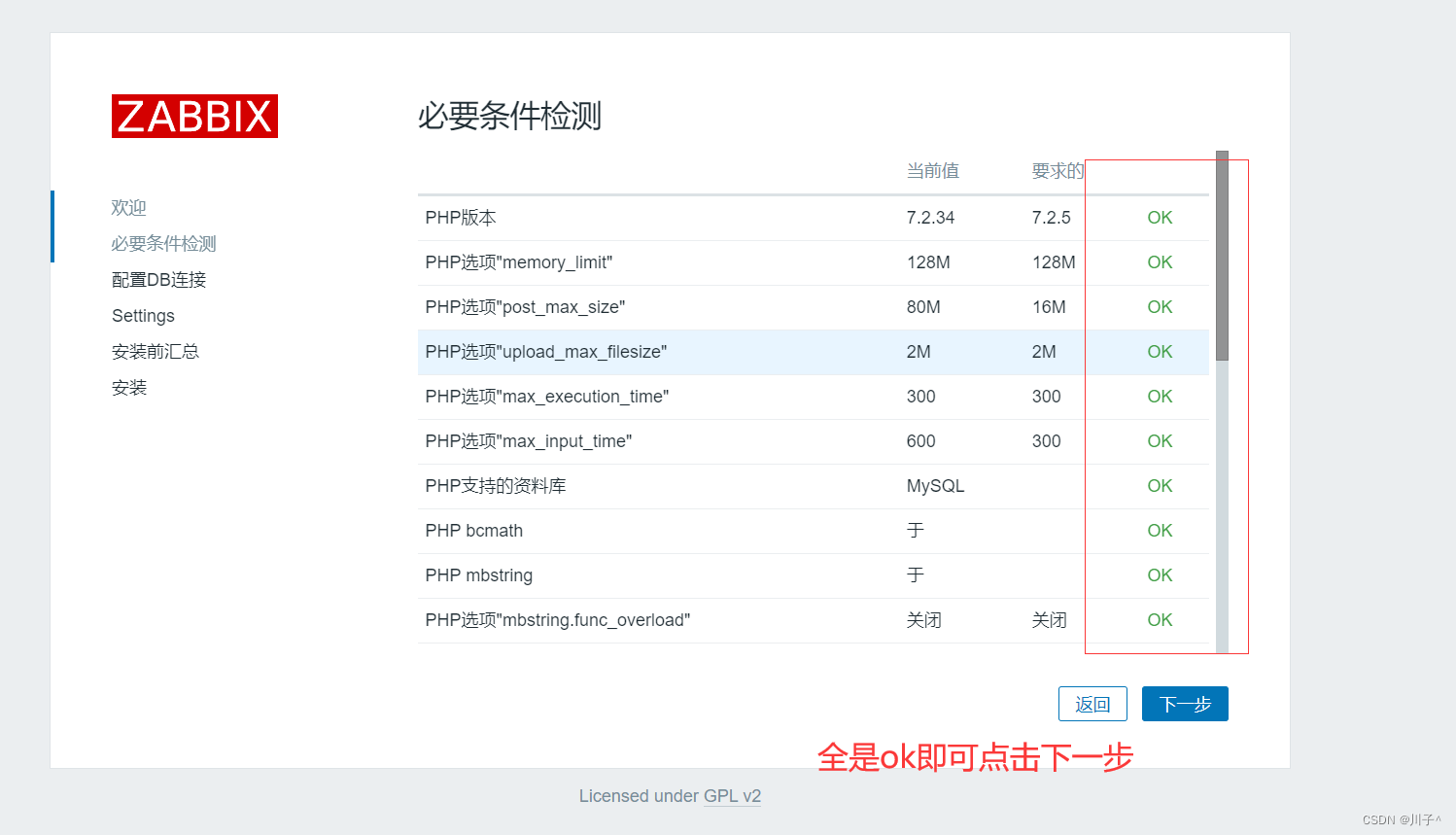
Task: Select the 欢迎 step in the sidebar
Action: point(128,207)
